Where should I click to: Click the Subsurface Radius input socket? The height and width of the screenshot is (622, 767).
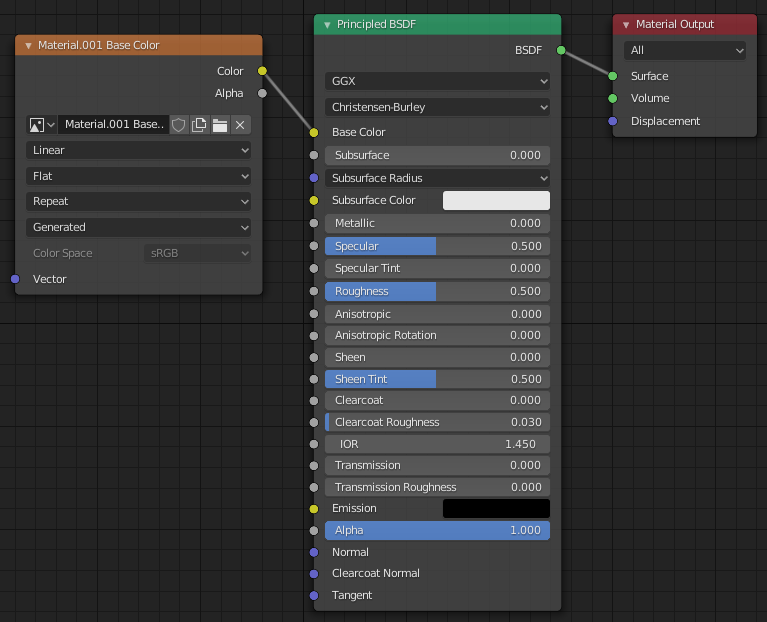314,178
